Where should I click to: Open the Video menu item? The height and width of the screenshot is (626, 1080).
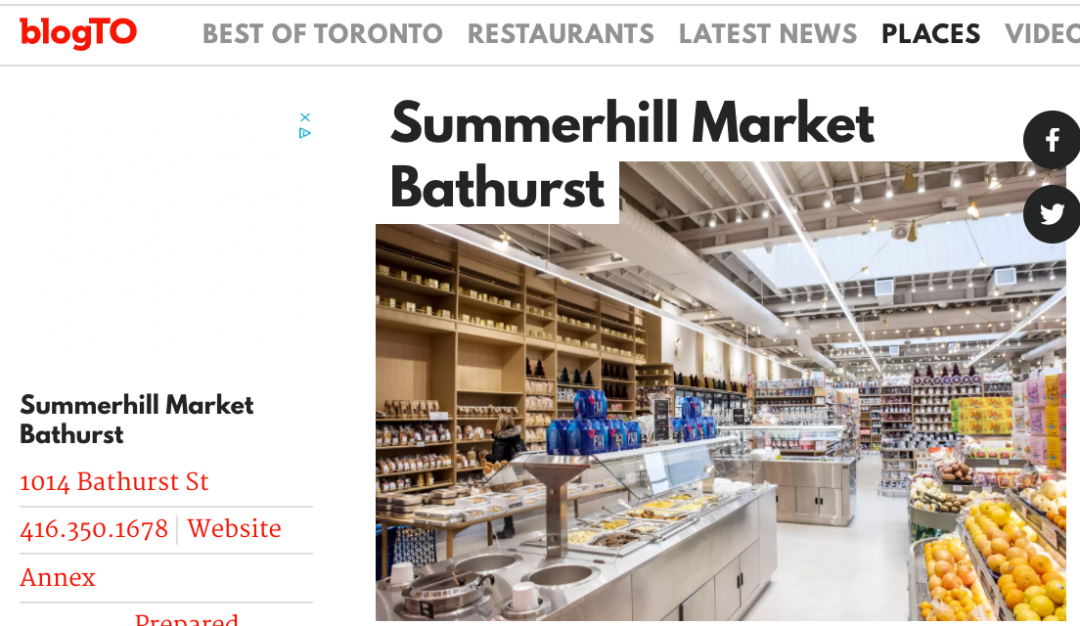point(1042,34)
